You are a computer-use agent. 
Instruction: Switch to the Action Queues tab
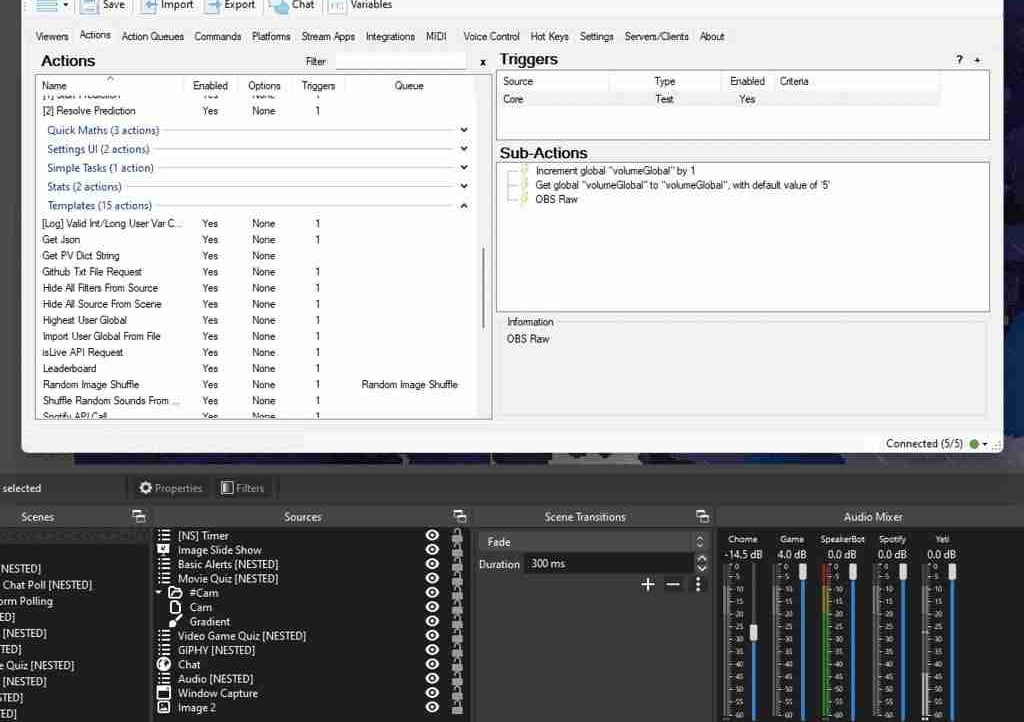pos(153,37)
